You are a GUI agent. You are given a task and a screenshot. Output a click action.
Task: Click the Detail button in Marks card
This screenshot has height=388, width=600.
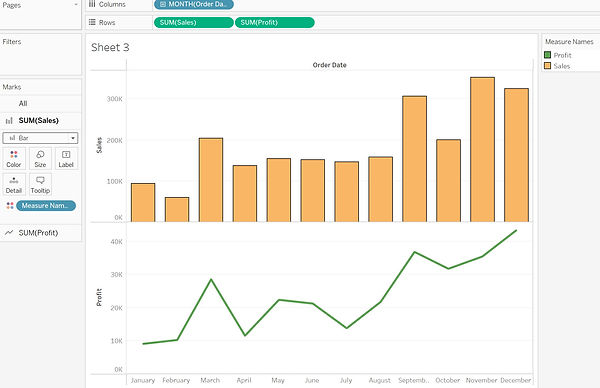point(14,184)
